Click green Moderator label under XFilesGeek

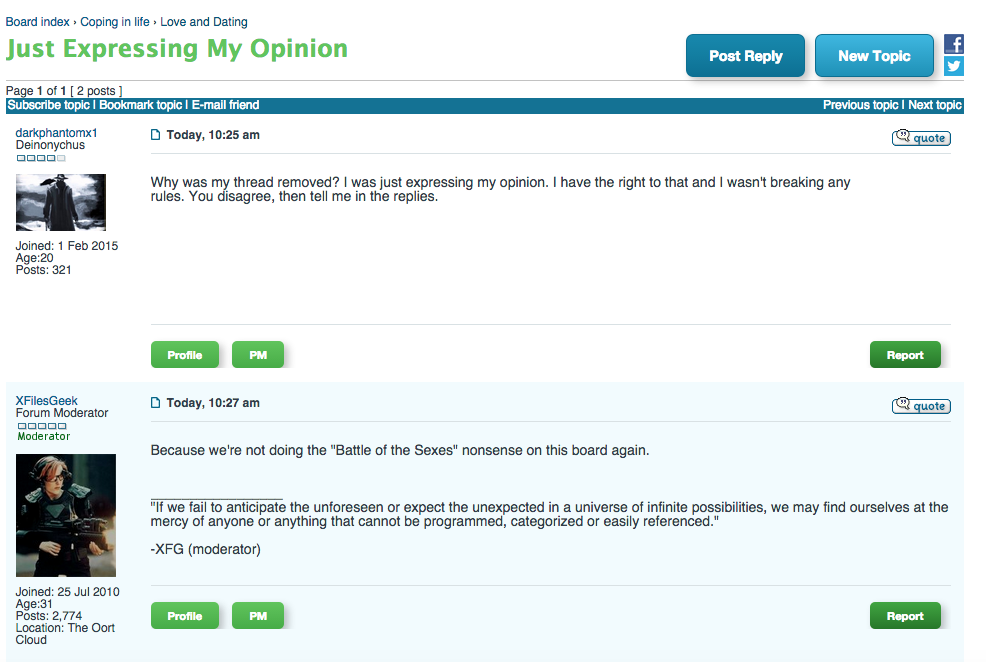click(x=44, y=436)
